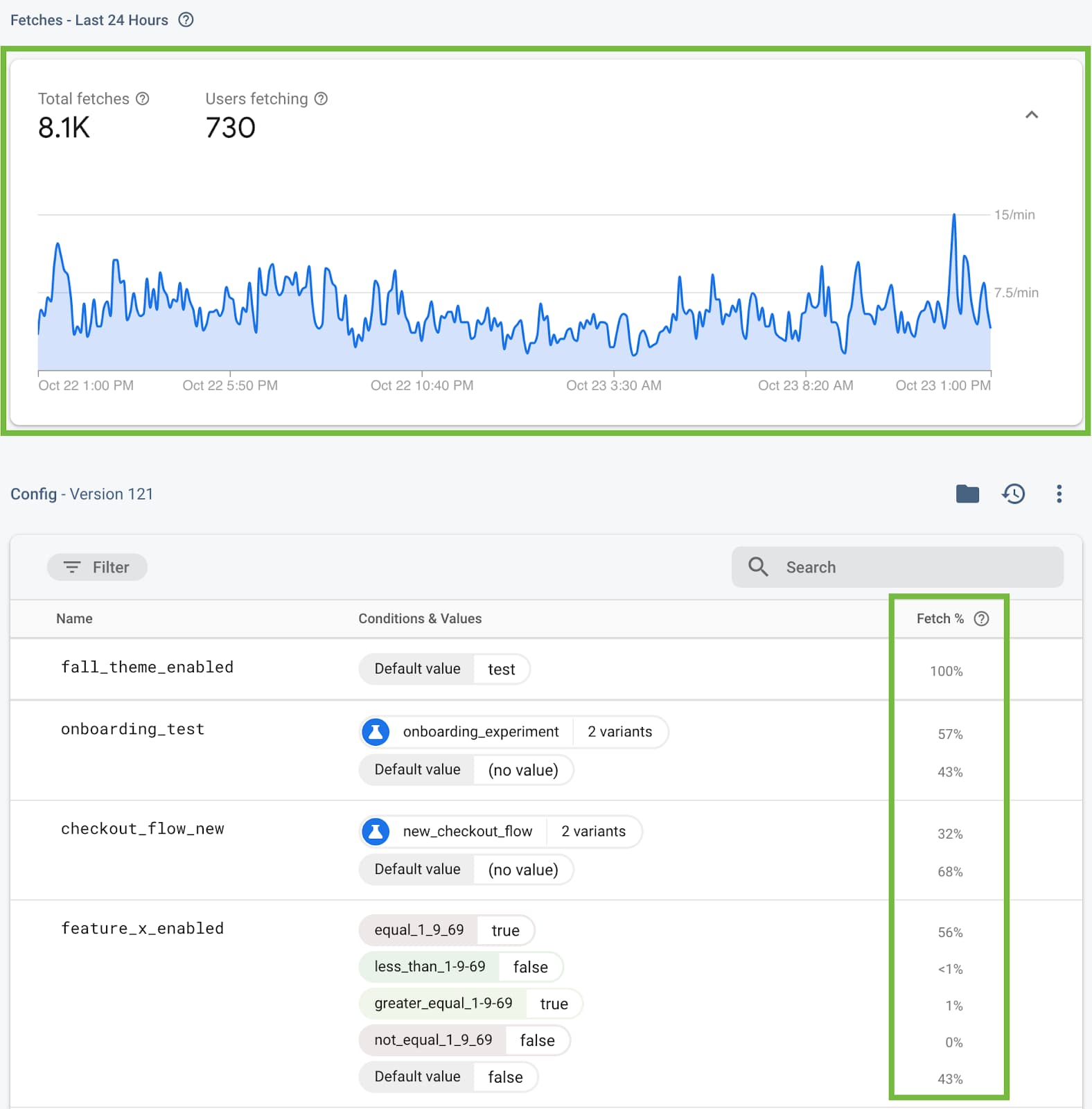Image resolution: width=1092 pixels, height=1109 pixels.
Task: Click checkout_flow_new Default value (no value) chip
Action: tap(466, 870)
